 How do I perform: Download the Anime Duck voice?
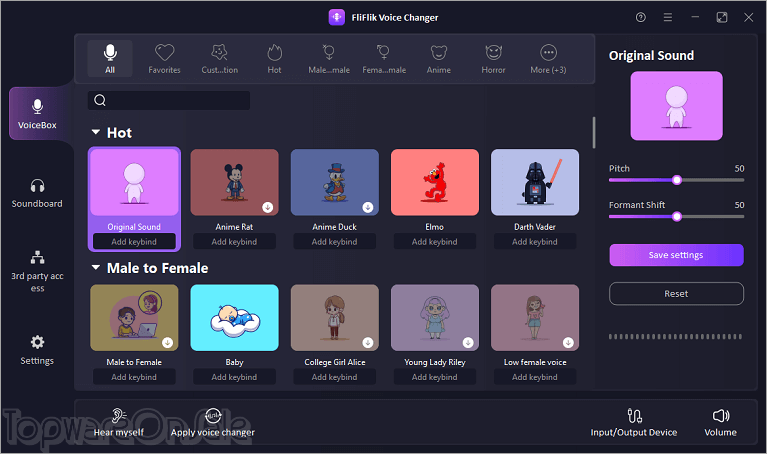pyautogui.click(x=368, y=207)
